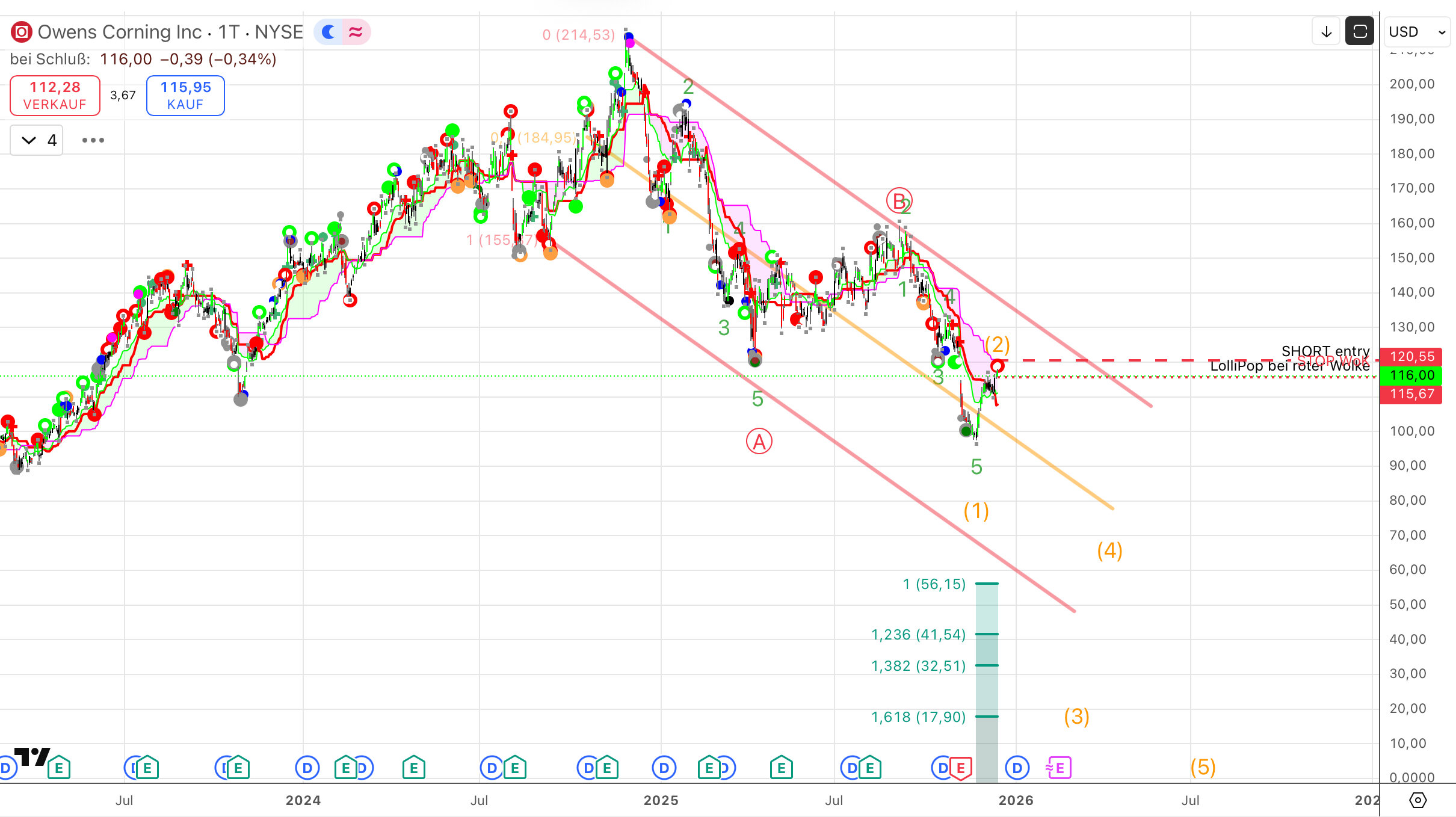Toggle the moon post-market session indicator
1456x817 pixels.
[x=329, y=32]
